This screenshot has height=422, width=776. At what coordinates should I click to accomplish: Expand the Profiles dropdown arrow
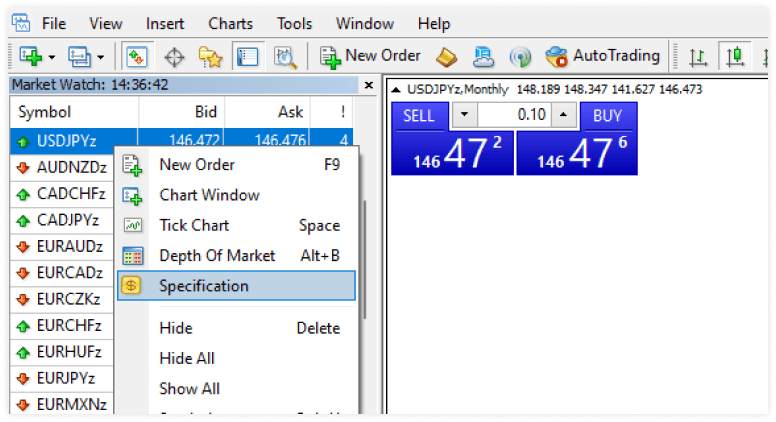point(98,58)
